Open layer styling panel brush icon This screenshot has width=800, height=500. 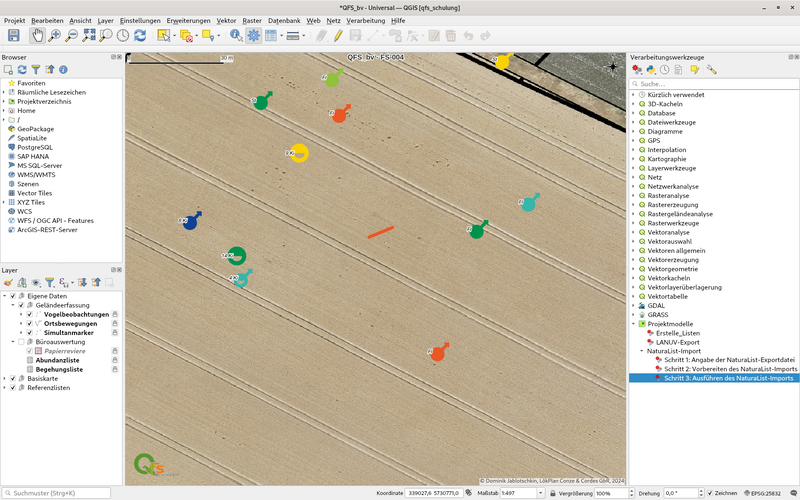coord(8,282)
